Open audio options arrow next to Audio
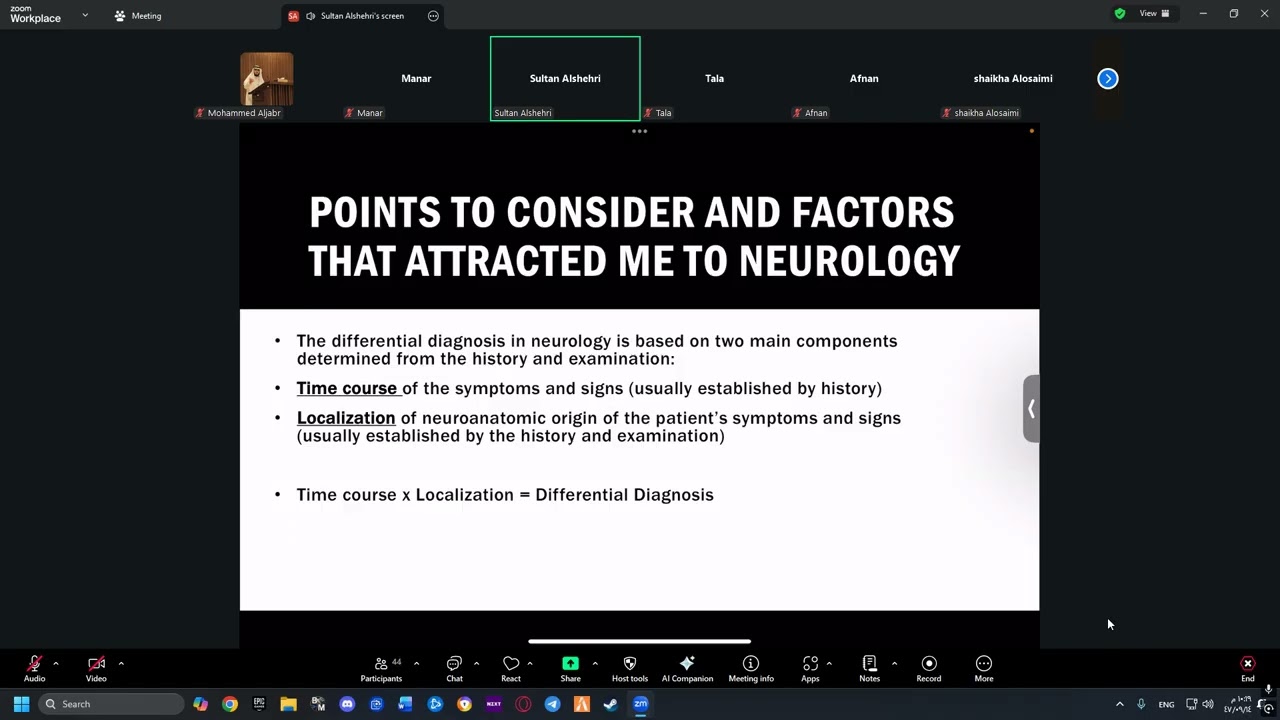The width and height of the screenshot is (1280, 720). click(x=56, y=663)
